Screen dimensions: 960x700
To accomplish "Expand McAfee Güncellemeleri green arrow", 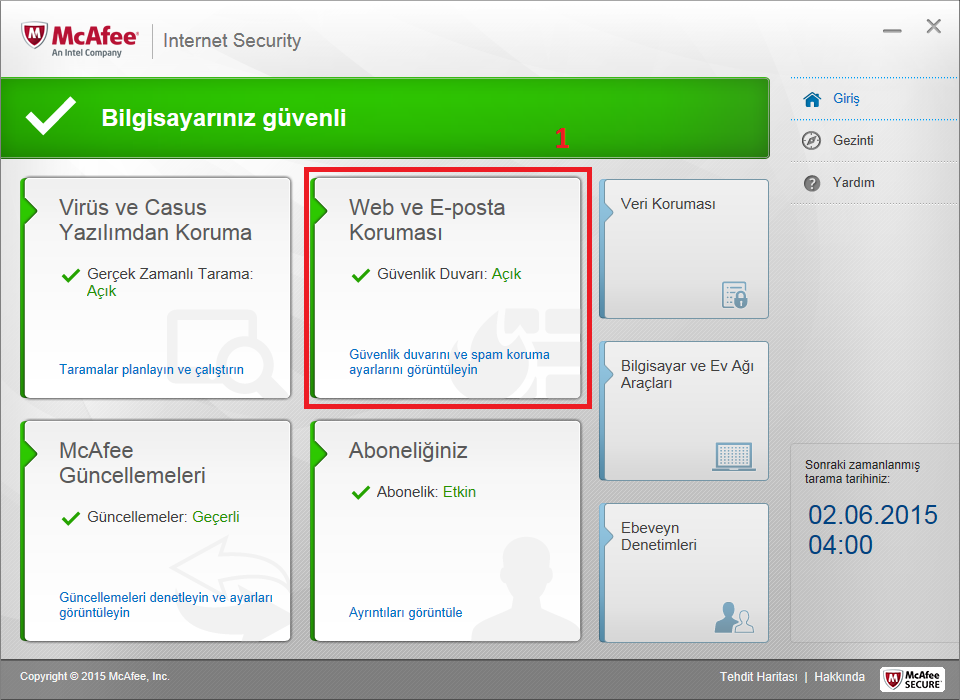I will [29, 453].
